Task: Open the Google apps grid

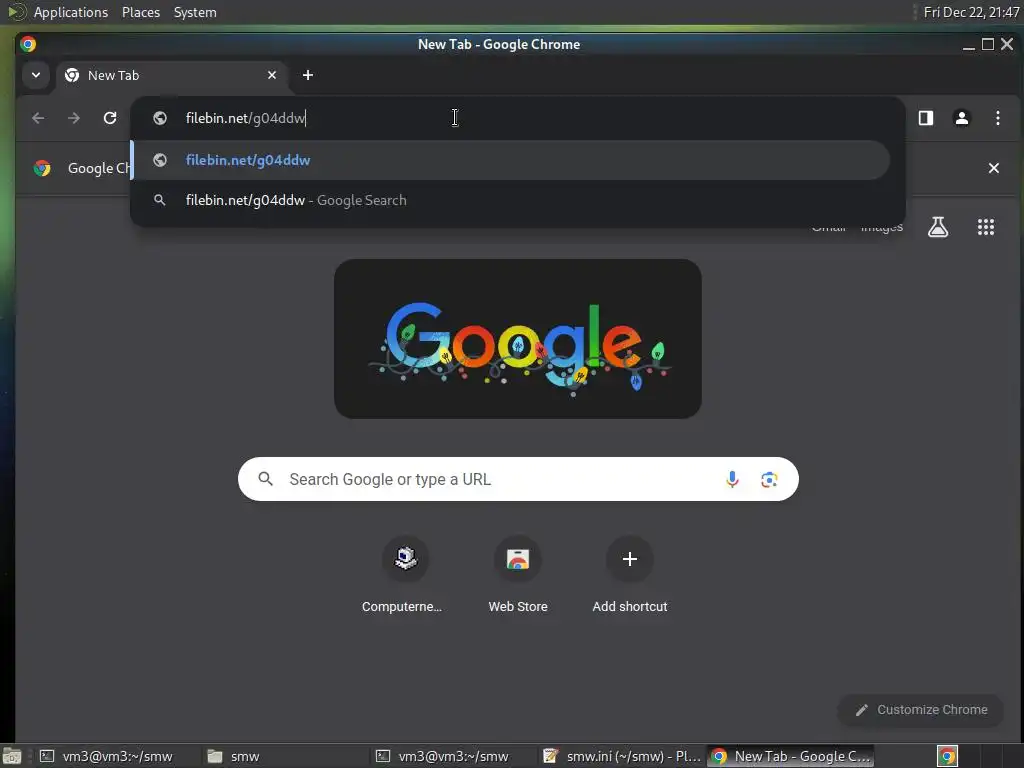Action: [985, 227]
